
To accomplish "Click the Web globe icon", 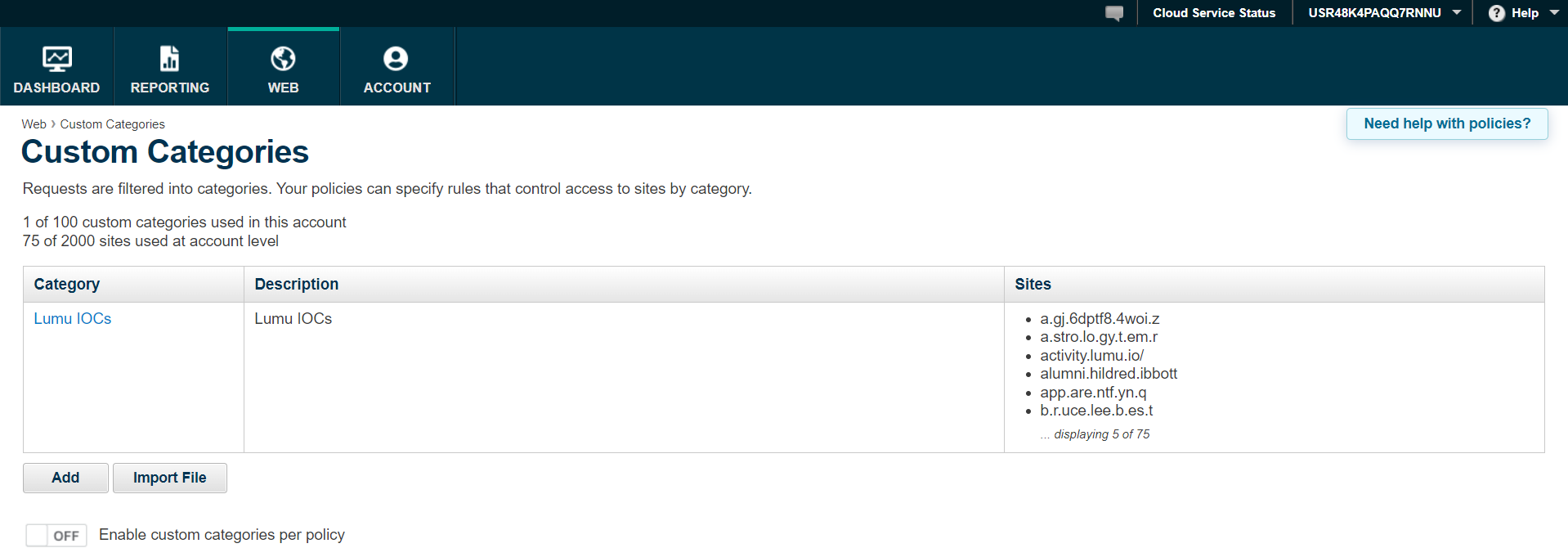I will (x=283, y=59).
